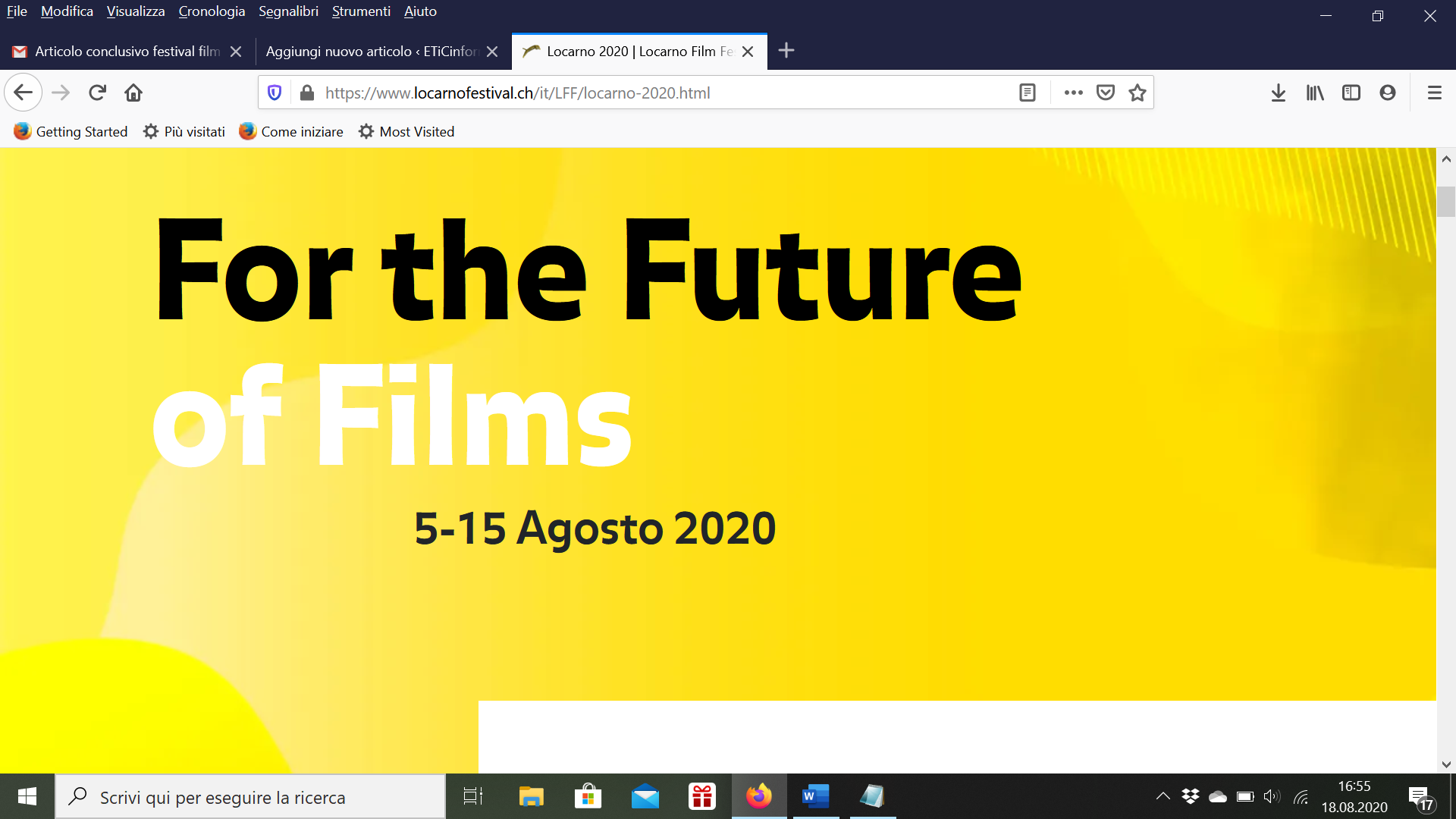1456x819 pixels.
Task: Open Task View on taskbar
Action: 473,796
